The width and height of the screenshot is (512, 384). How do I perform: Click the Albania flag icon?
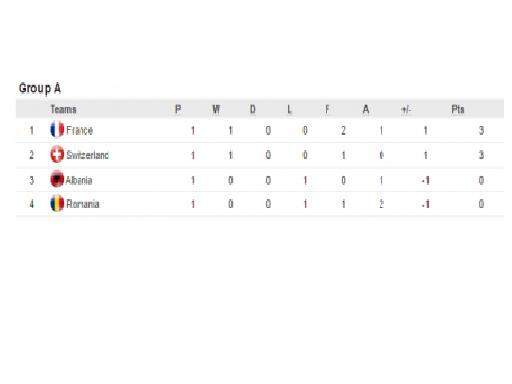click(57, 179)
